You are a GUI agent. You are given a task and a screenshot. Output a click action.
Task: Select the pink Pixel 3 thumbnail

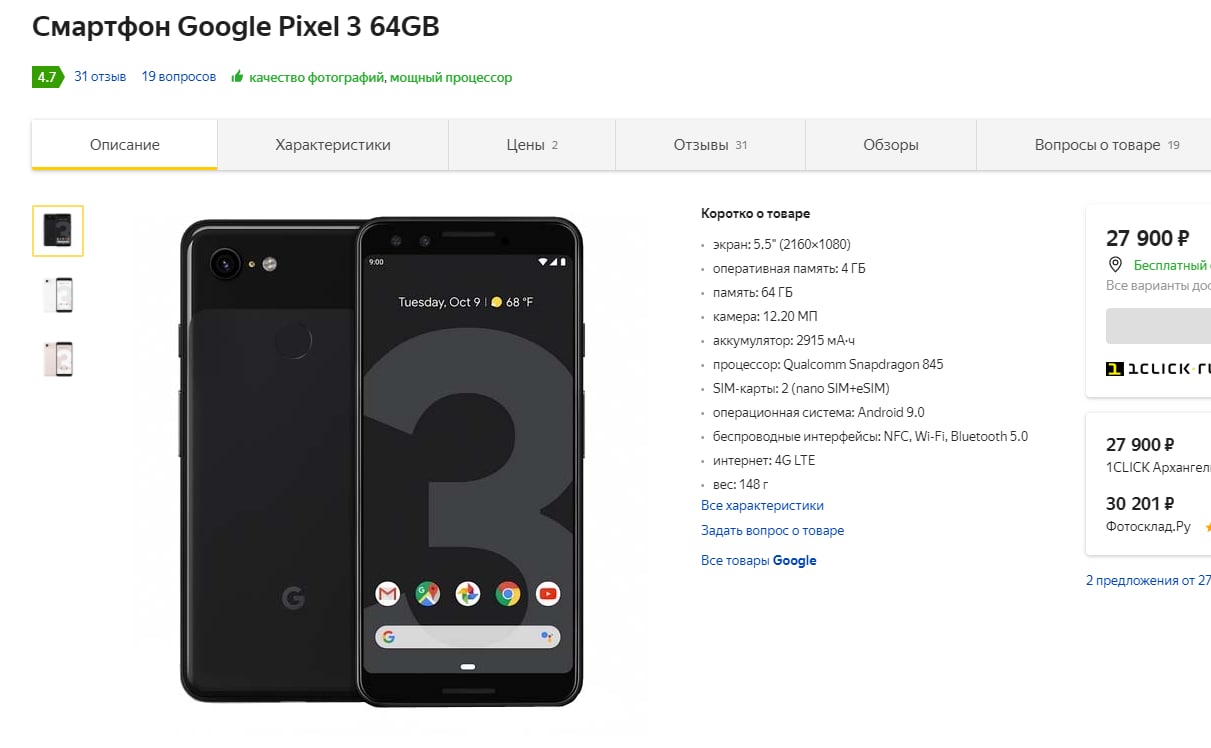pyautogui.click(x=58, y=359)
